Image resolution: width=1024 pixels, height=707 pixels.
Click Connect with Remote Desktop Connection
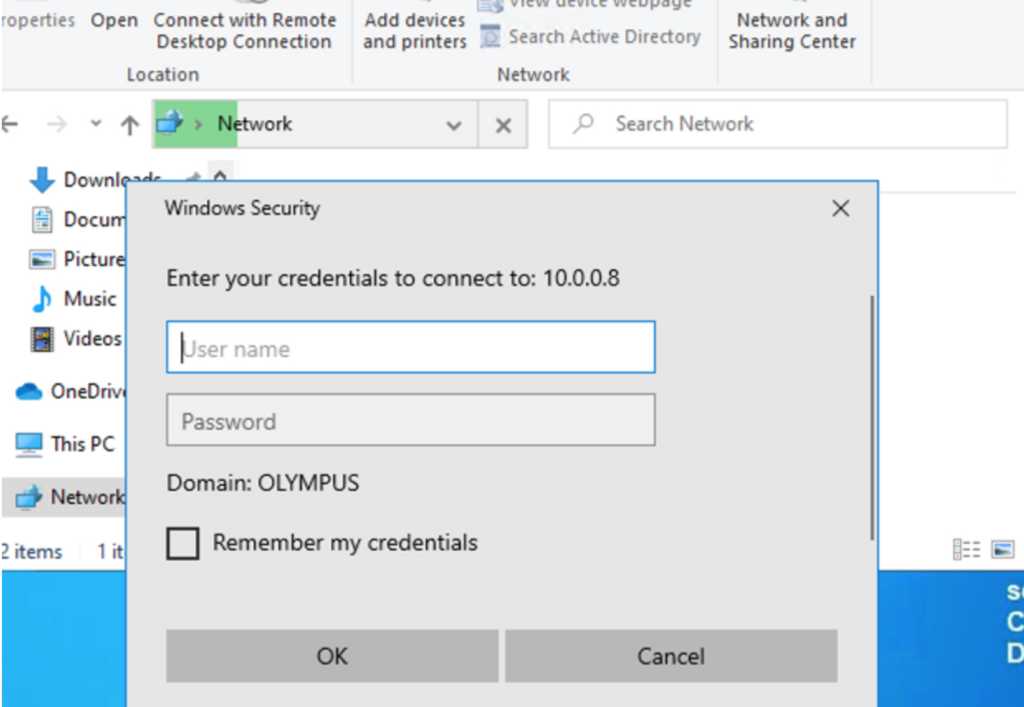244,31
